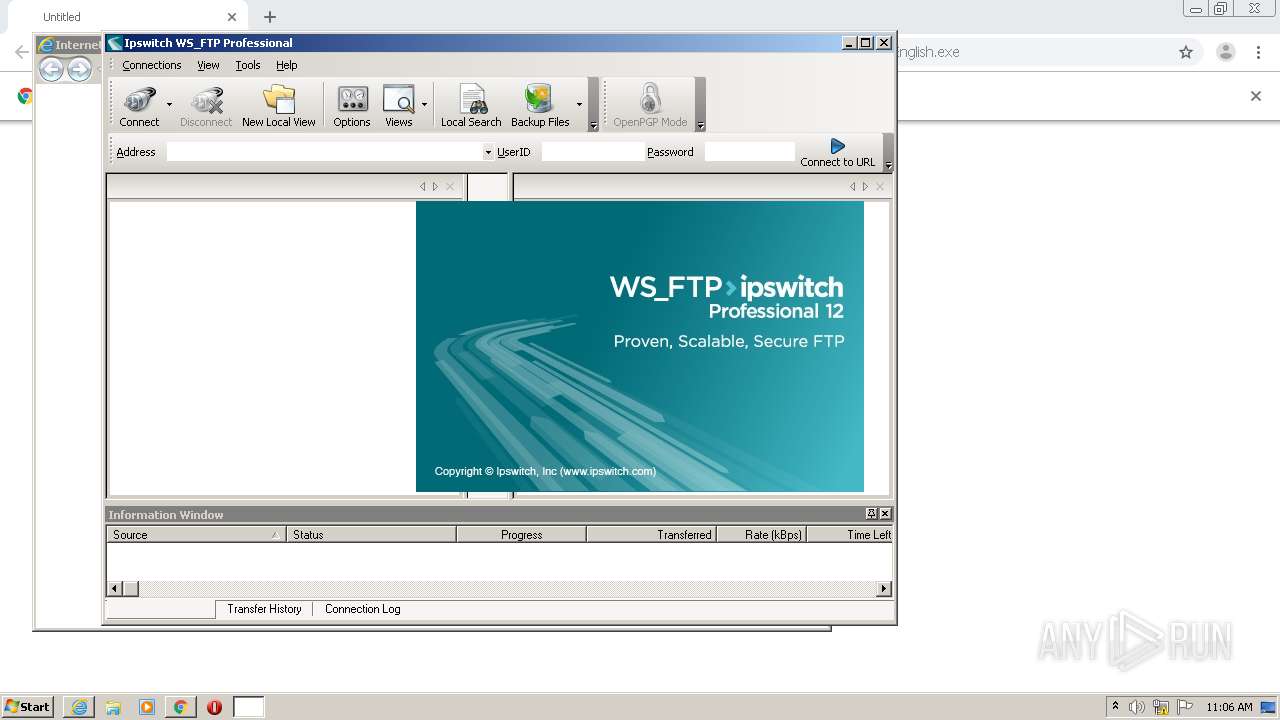Close the right pane tab
Image resolution: width=1280 pixels, height=720 pixels.
click(x=880, y=187)
